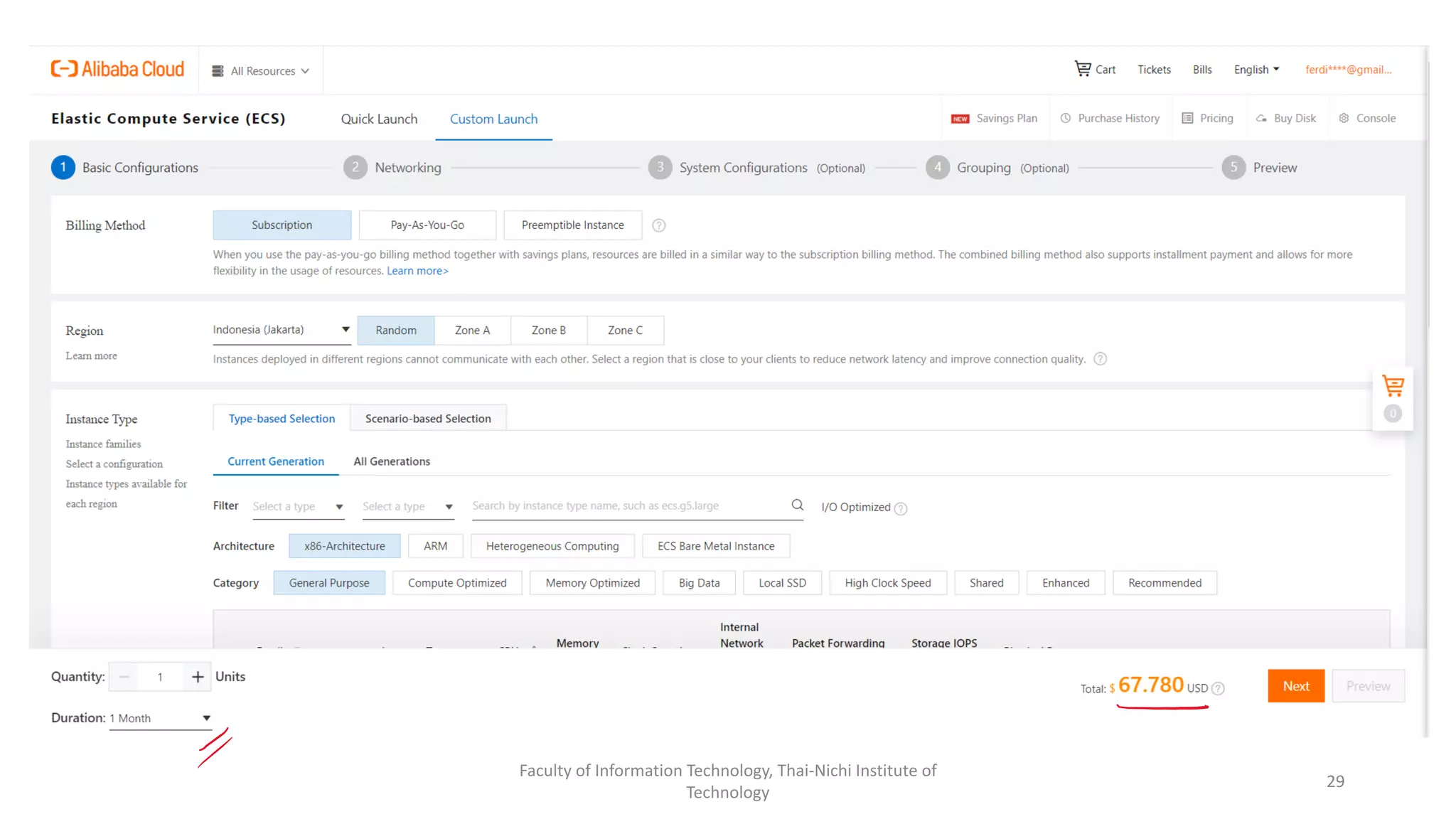Click the floating orange cart icon
The height and width of the screenshot is (819, 1456).
coord(1393,386)
